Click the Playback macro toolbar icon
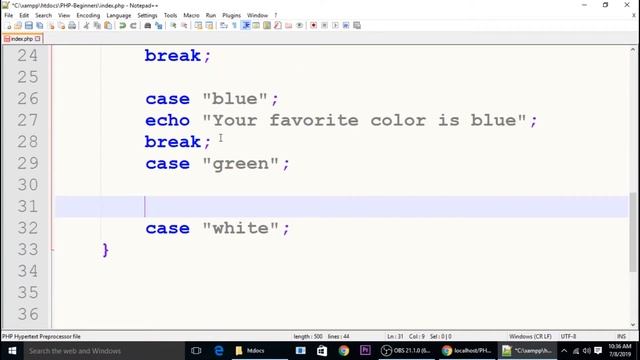This screenshot has height=360, width=640. tap(335, 26)
